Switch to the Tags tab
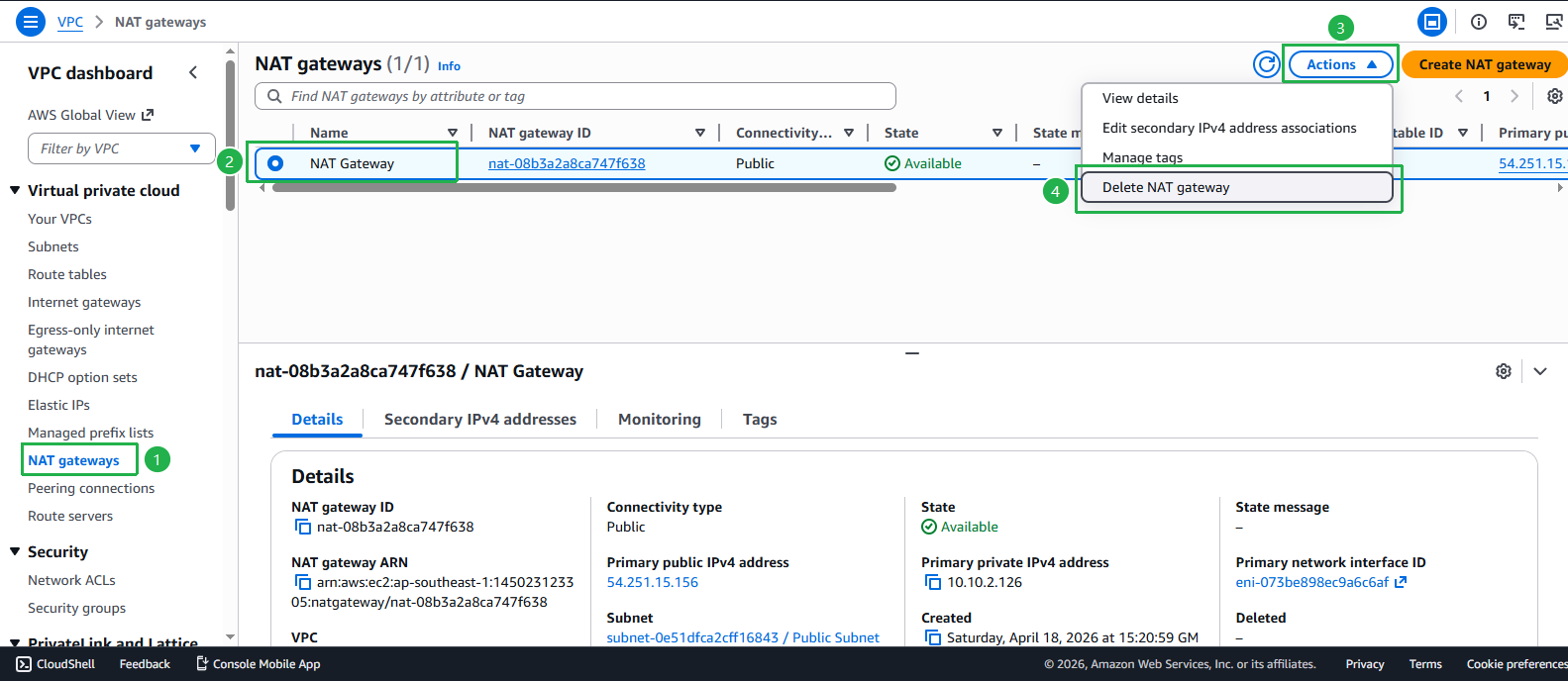1568x681 pixels. [x=760, y=420]
